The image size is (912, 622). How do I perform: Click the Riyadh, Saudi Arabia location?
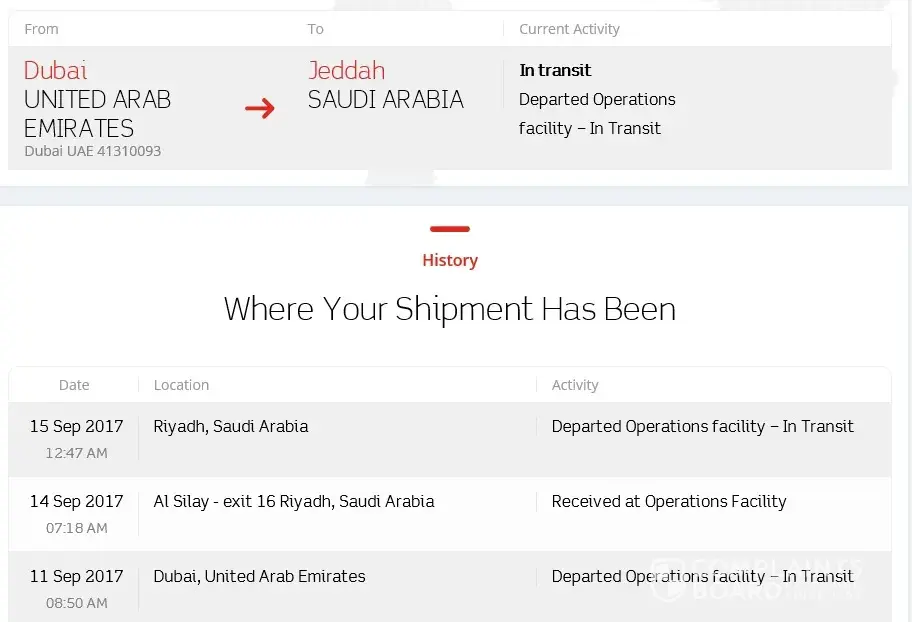click(231, 426)
